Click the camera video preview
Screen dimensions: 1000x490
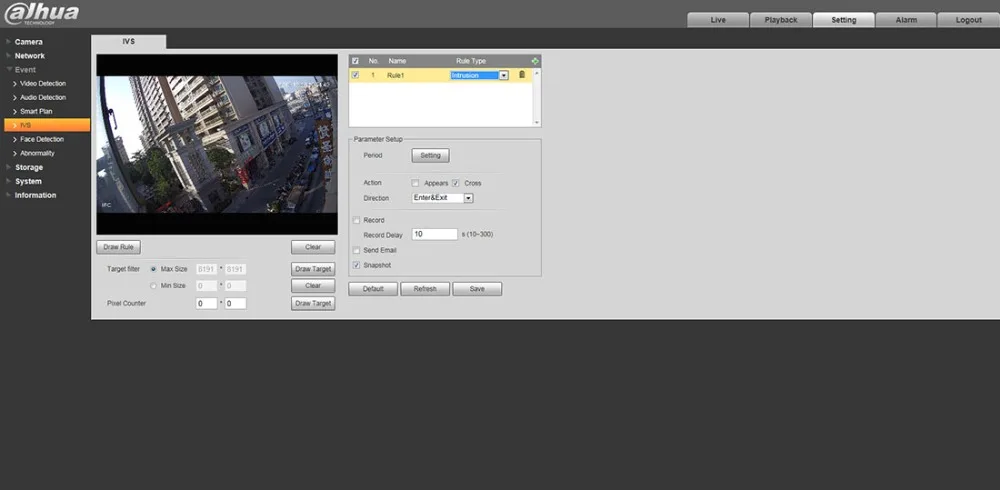(217, 143)
